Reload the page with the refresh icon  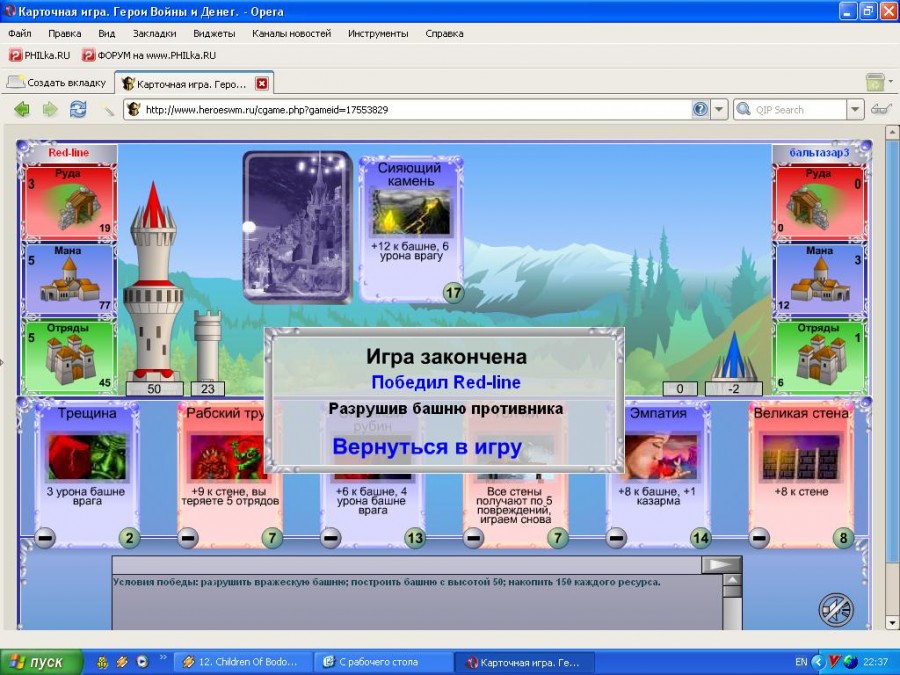point(78,109)
